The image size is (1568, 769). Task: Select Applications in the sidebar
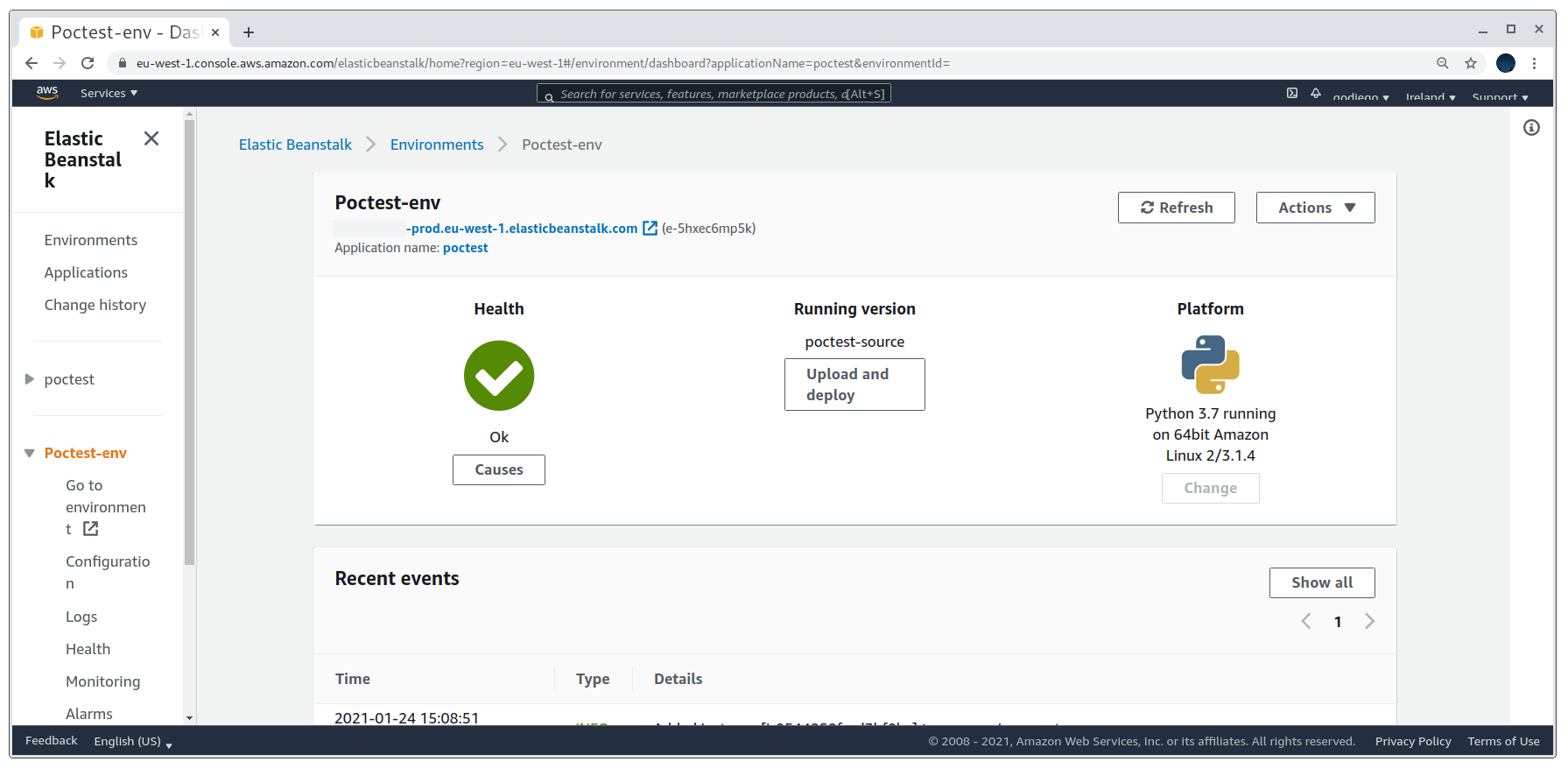pyautogui.click(x=86, y=272)
